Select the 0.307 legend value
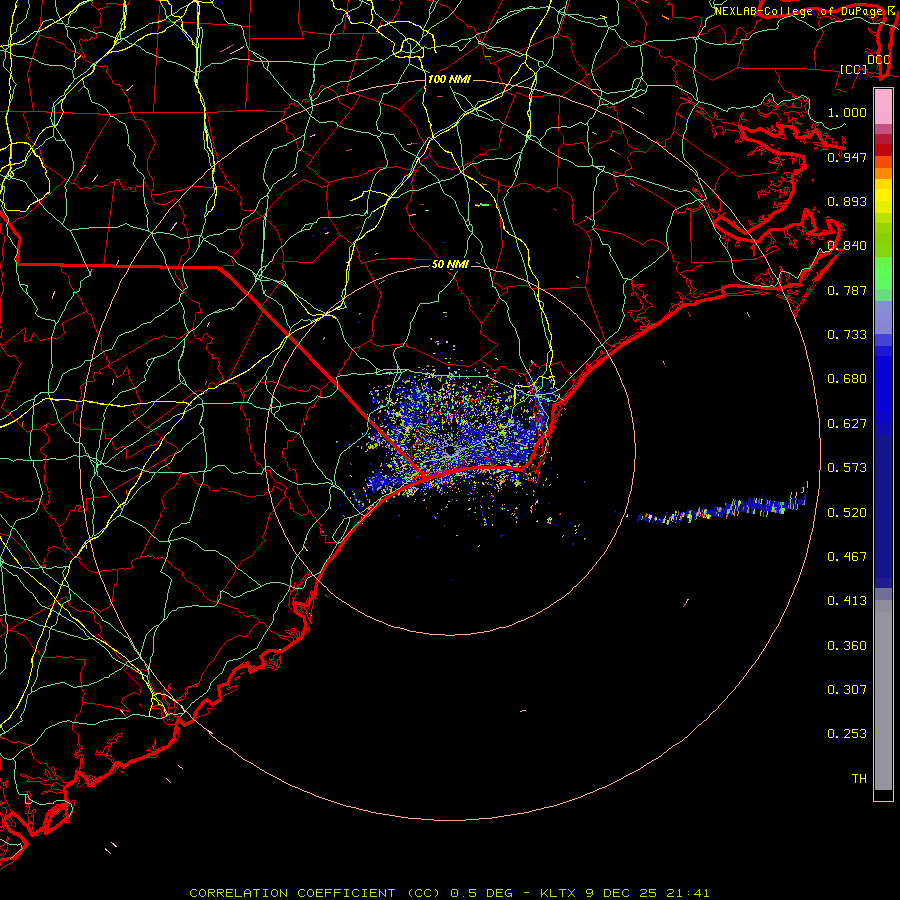 (847, 690)
